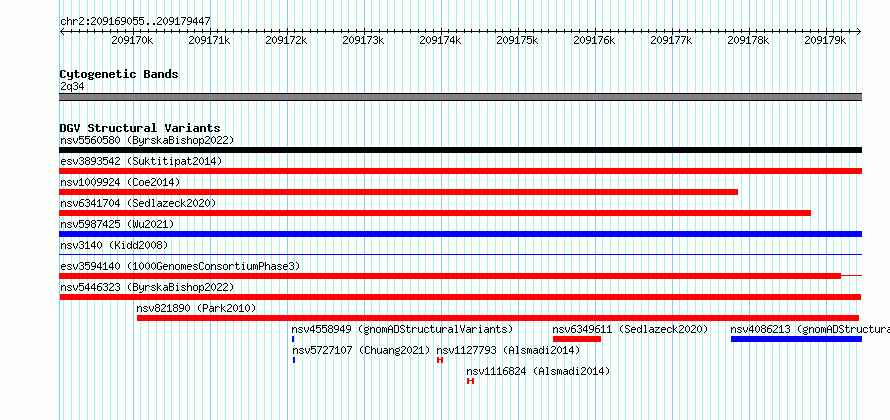Click the esv3893542 red variant bar
The height and width of the screenshot is (420, 890).
[460, 171]
